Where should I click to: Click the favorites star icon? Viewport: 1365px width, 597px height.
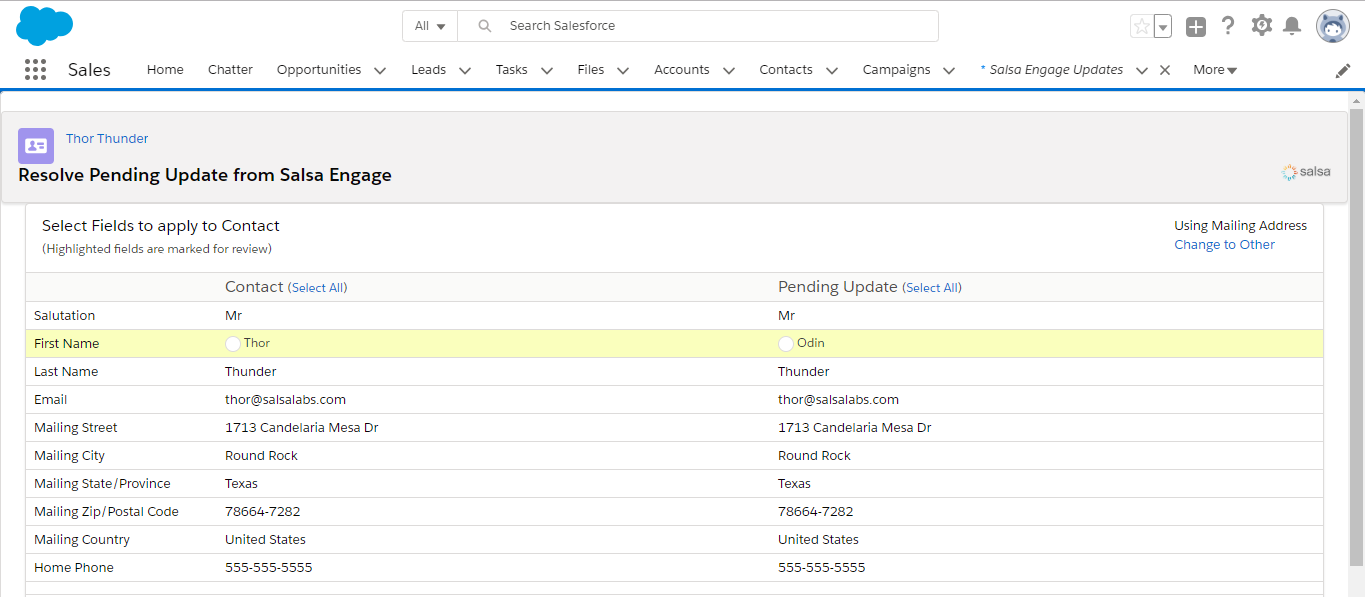1141,26
